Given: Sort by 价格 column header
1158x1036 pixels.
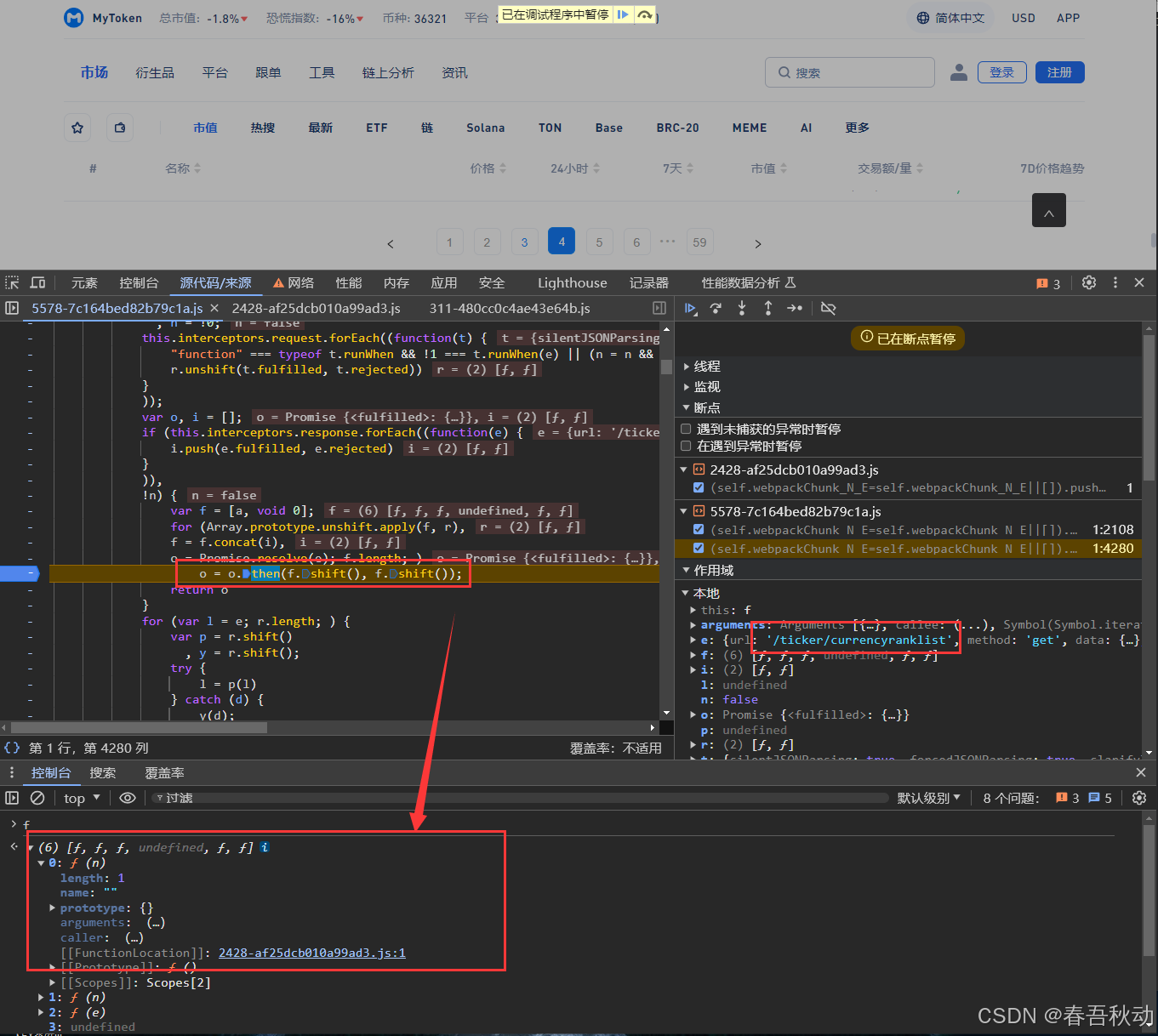Looking at the screenshot, I should (x=488, y=168).
